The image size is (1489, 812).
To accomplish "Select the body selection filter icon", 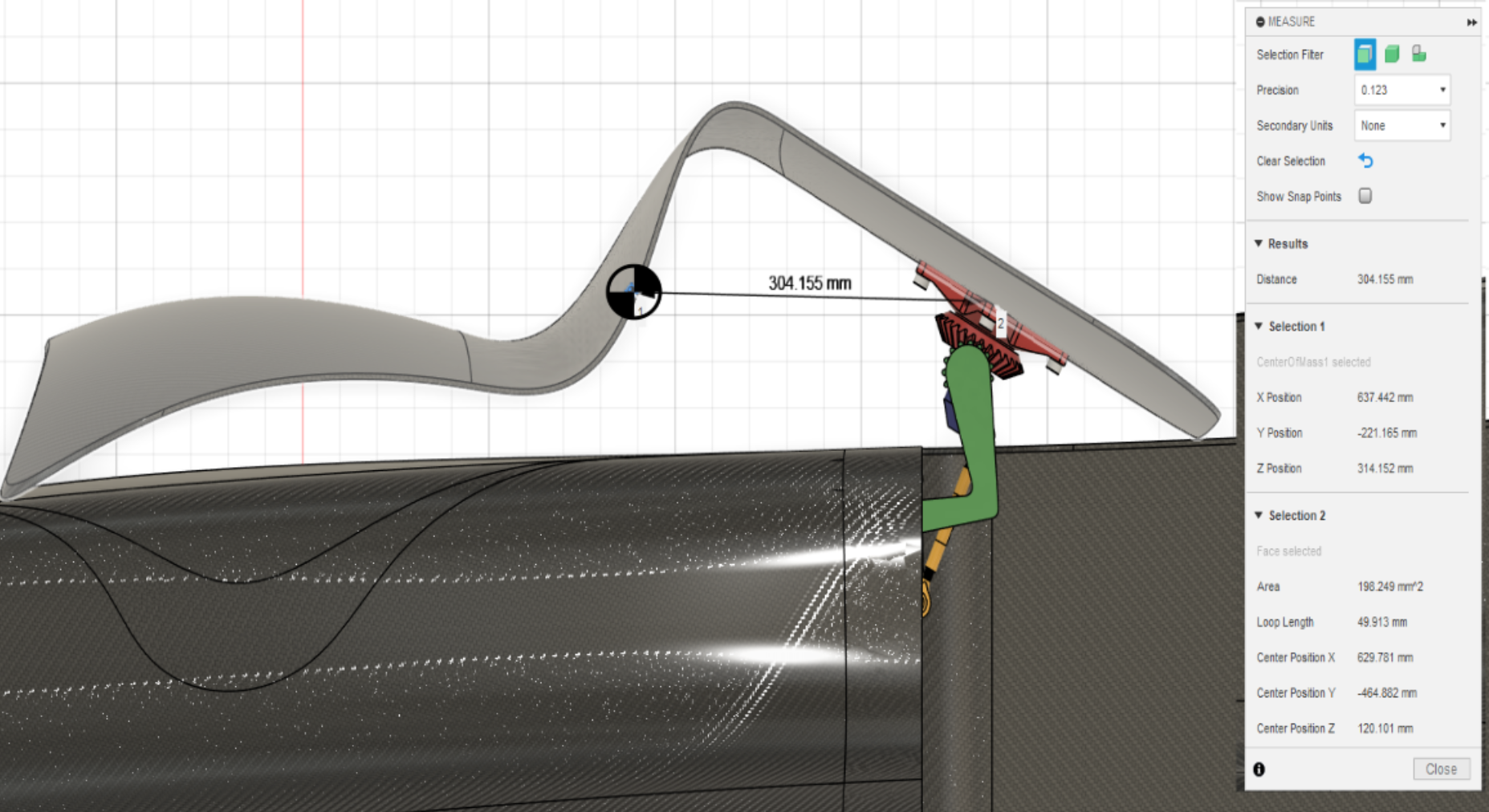I will coord(1392,54).
